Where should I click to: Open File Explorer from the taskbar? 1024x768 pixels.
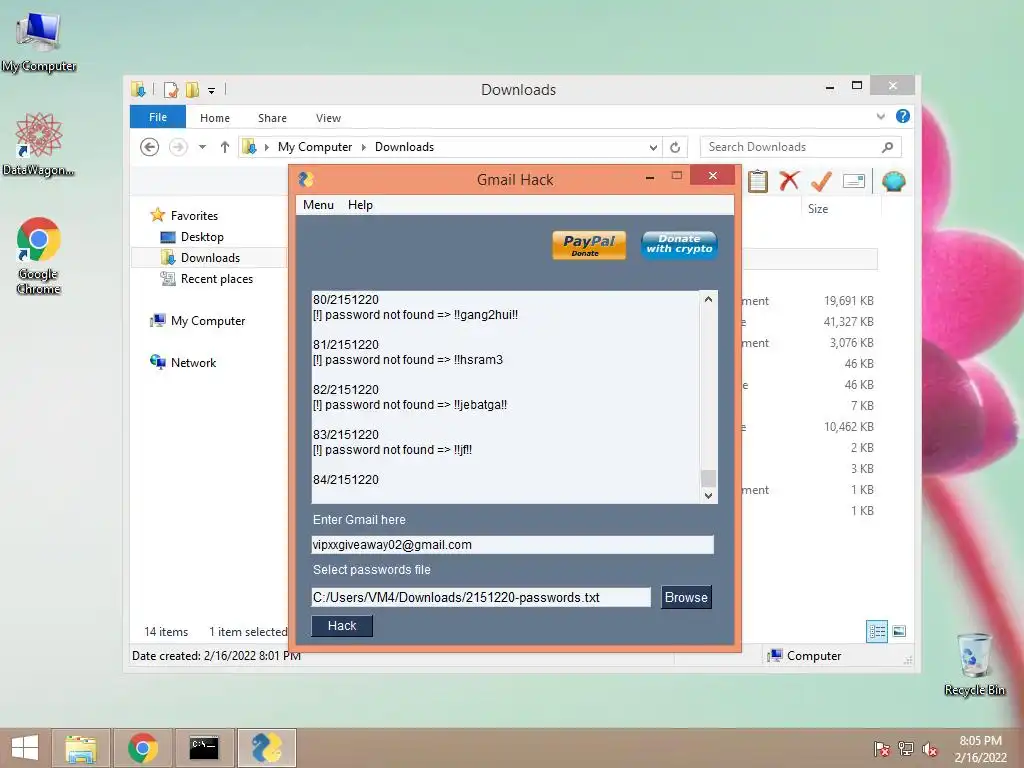pyautogui.click(x=81, y=748)
